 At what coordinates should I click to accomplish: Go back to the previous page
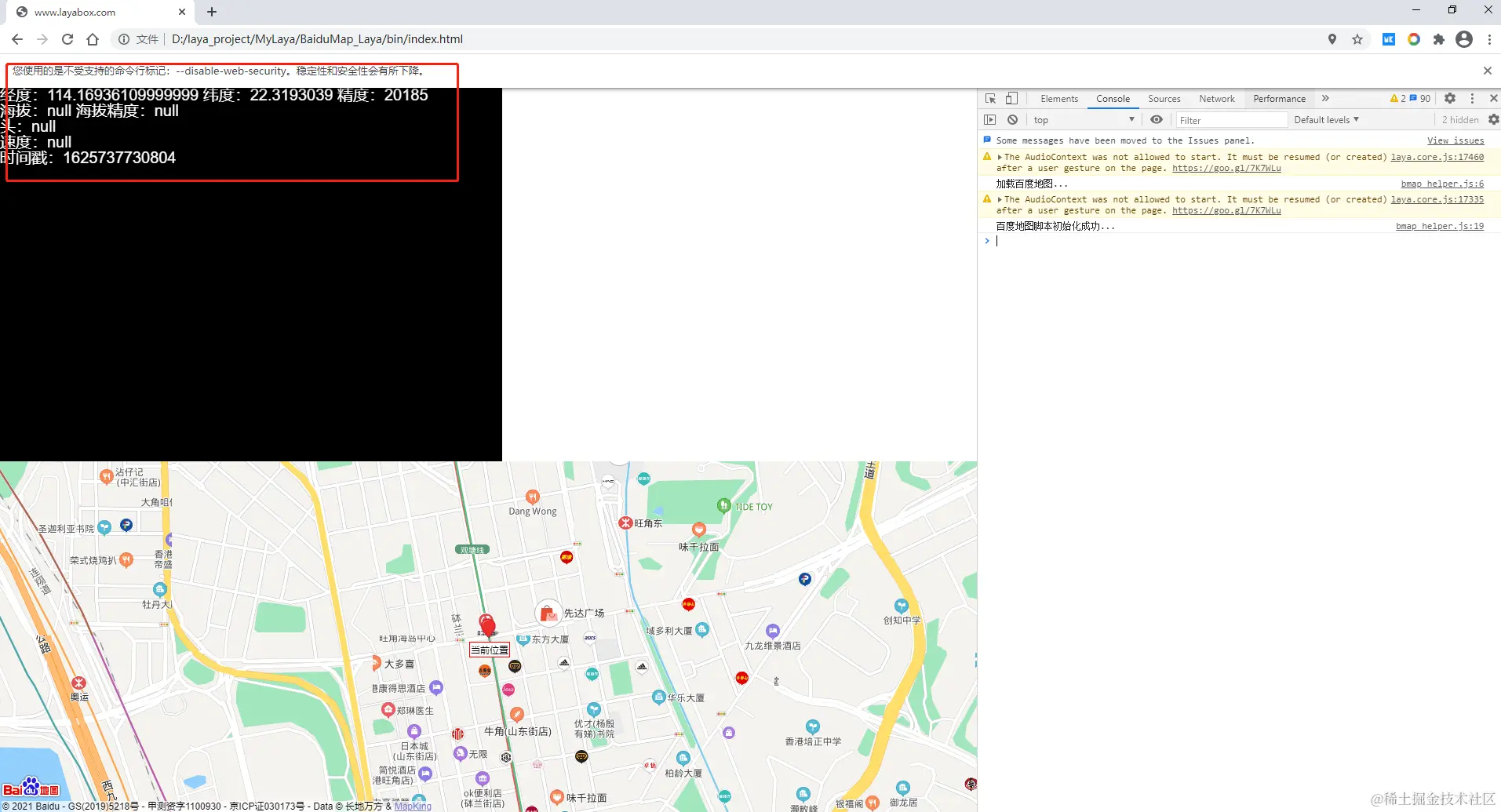(x=17, y=39)
